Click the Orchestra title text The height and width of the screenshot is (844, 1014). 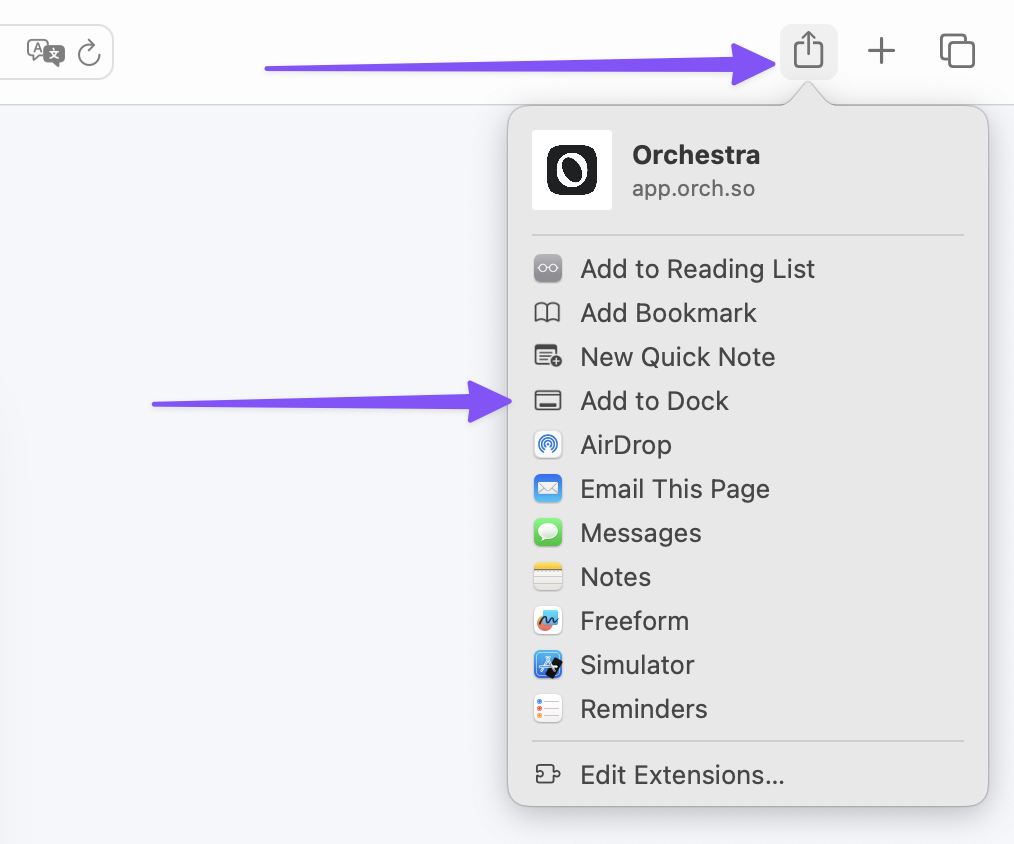[x=696, y=155]
